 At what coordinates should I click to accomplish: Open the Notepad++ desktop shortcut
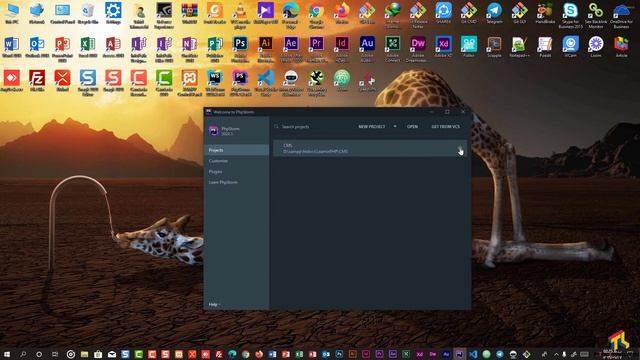[519, 47]
